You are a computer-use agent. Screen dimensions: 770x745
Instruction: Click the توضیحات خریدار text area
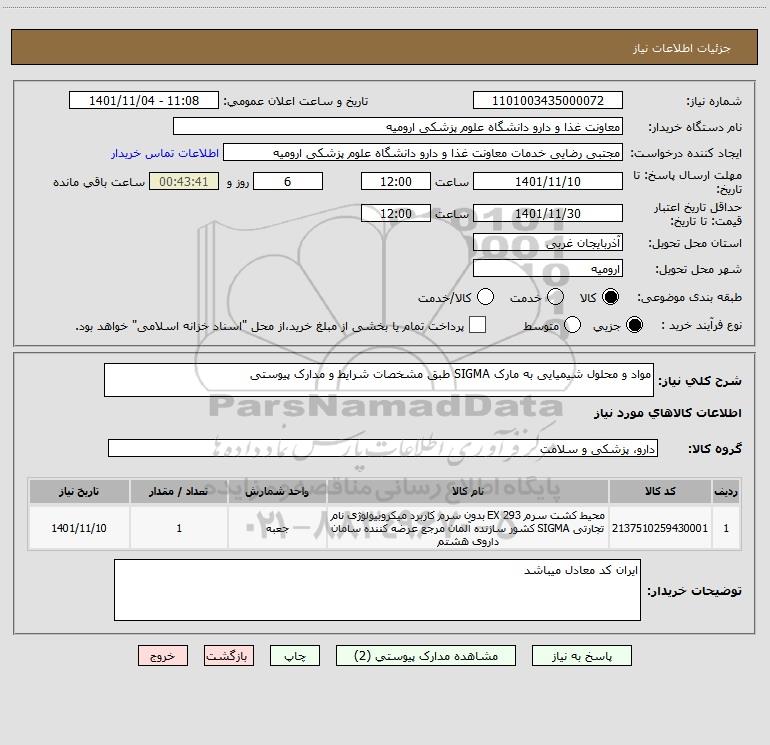click(377, 590)
